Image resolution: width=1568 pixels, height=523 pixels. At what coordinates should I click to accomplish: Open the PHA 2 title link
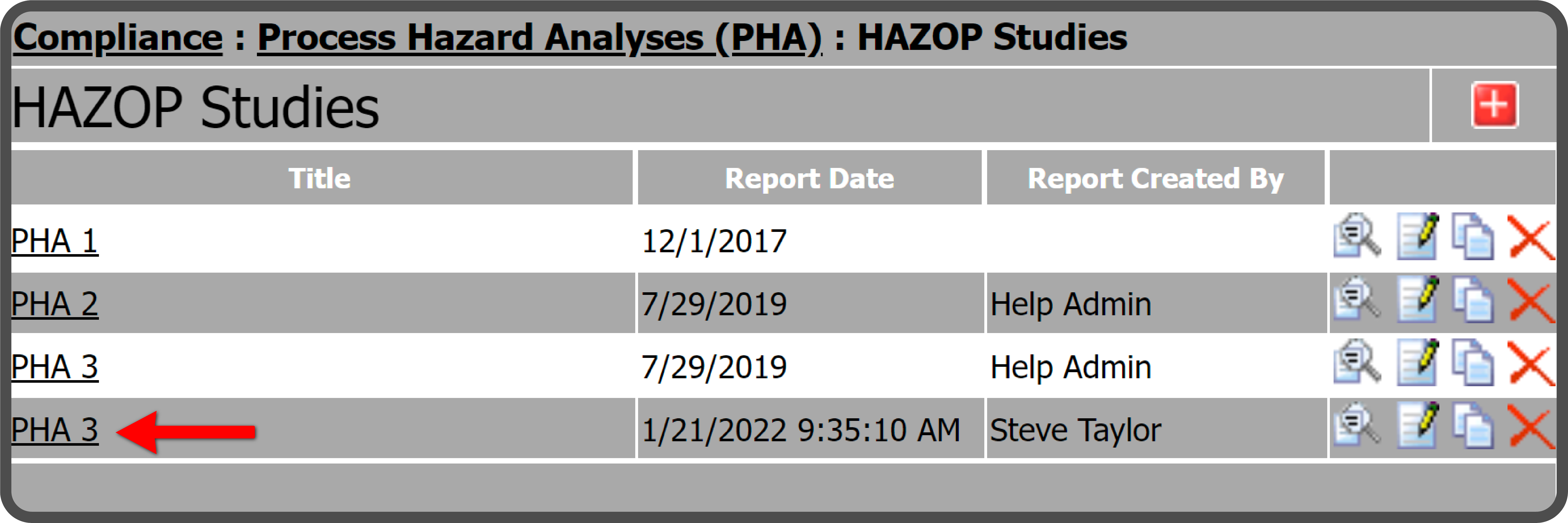[55, 304]
